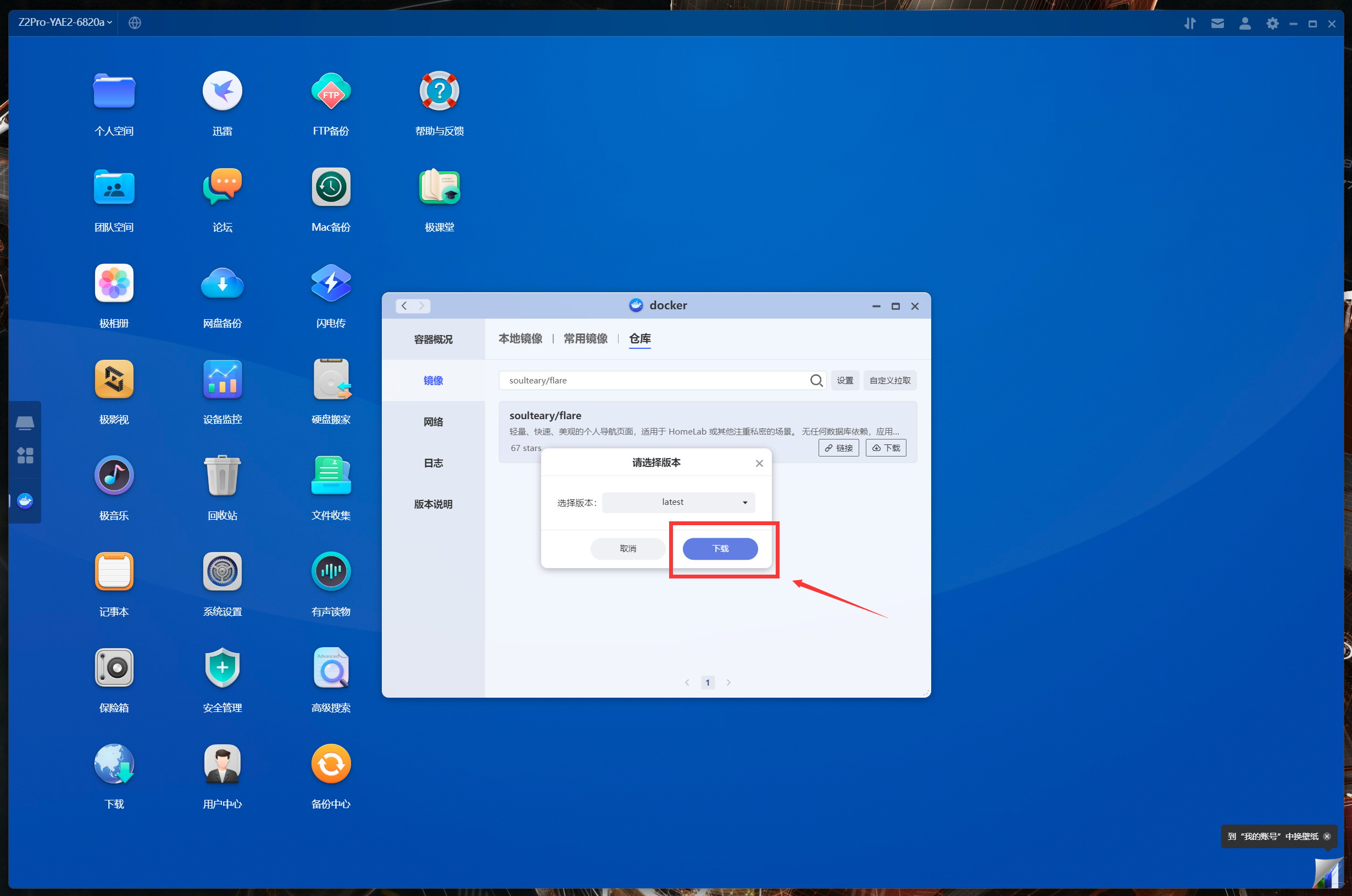Click the docker icon in left dock

pyautogui.click(x=25, y=501)
